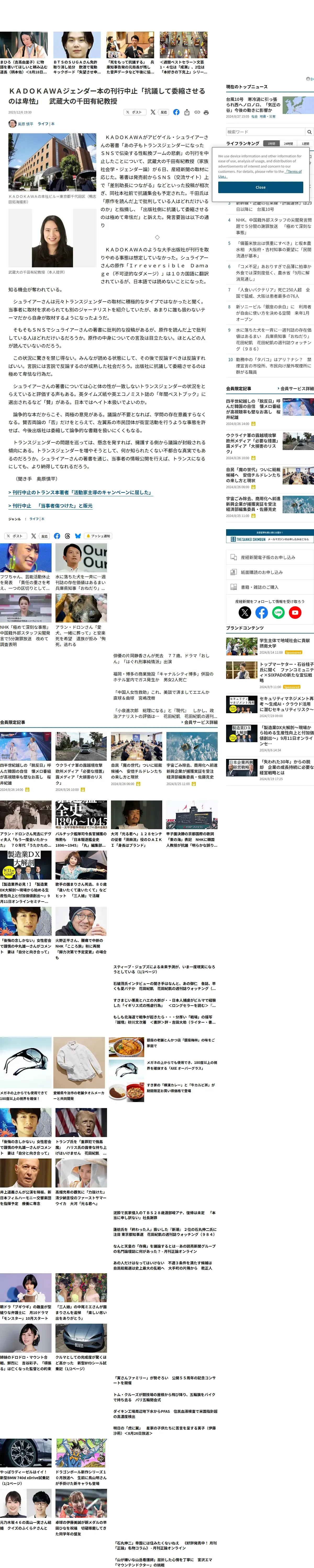Image resolution: width=314 pixels, height=1568 pixels.
Task: Open ranking item 4 about NHK apology
Action: [x=274, y=226]
